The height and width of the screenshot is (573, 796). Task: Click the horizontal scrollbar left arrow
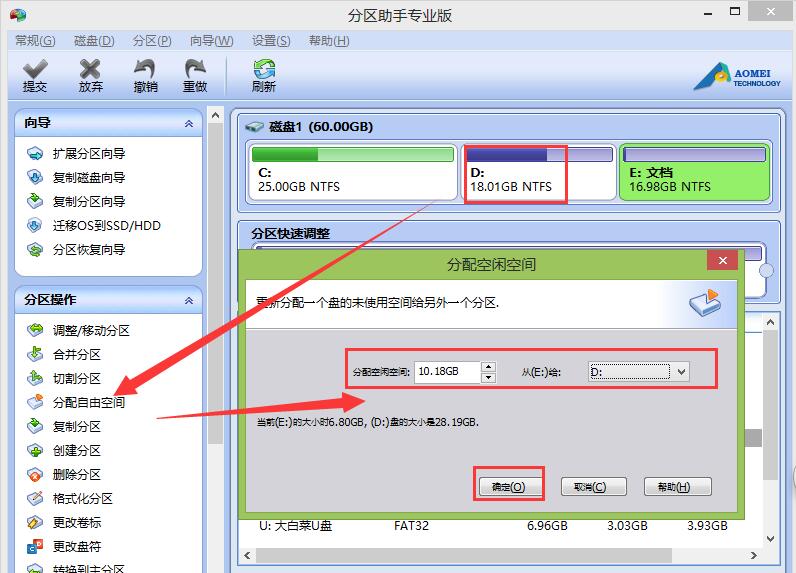pos(247,555)
